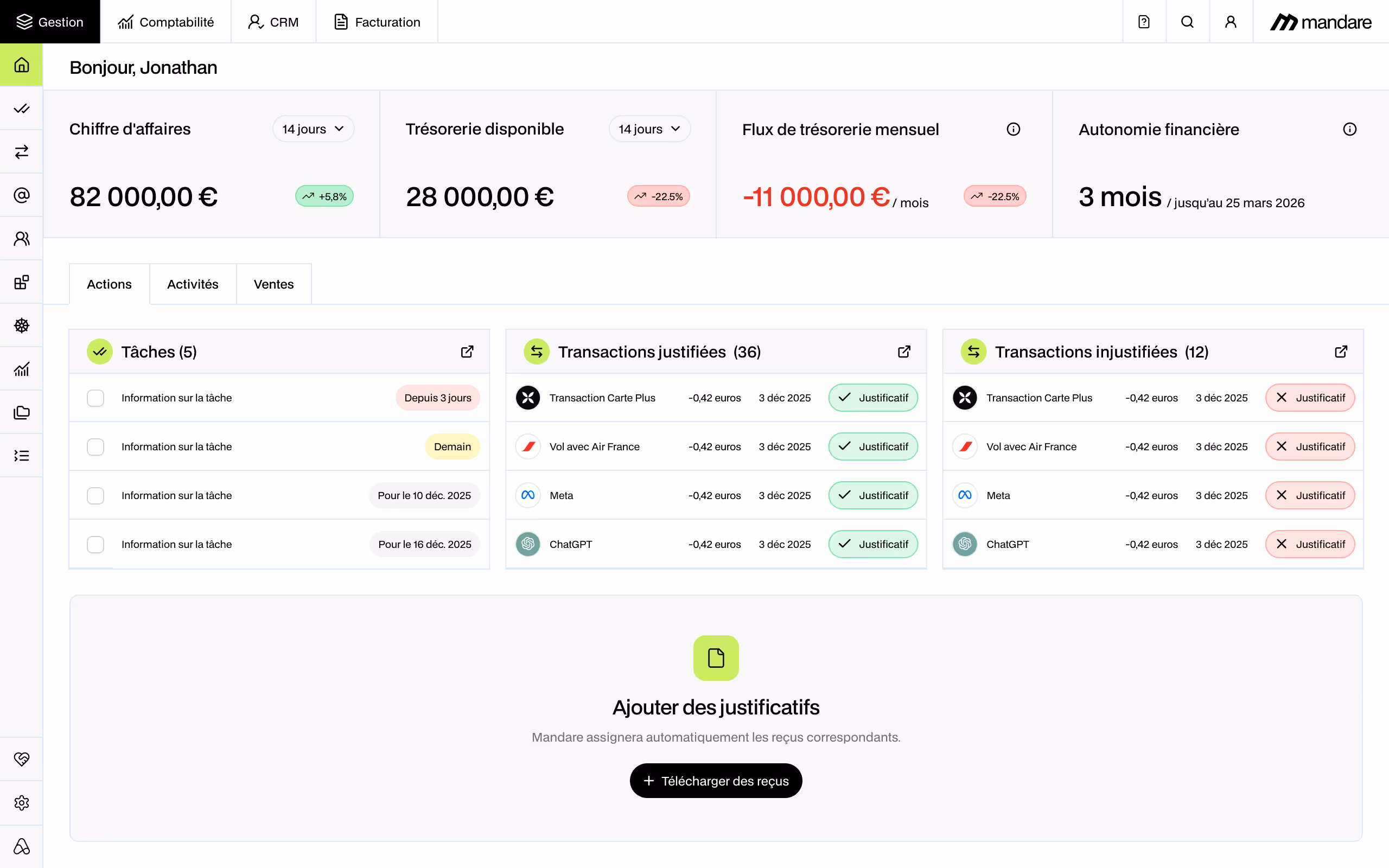Screen dimensions: 1389x868
Task: Switch to the Activités tab
Action: click(x=192, y=284)
